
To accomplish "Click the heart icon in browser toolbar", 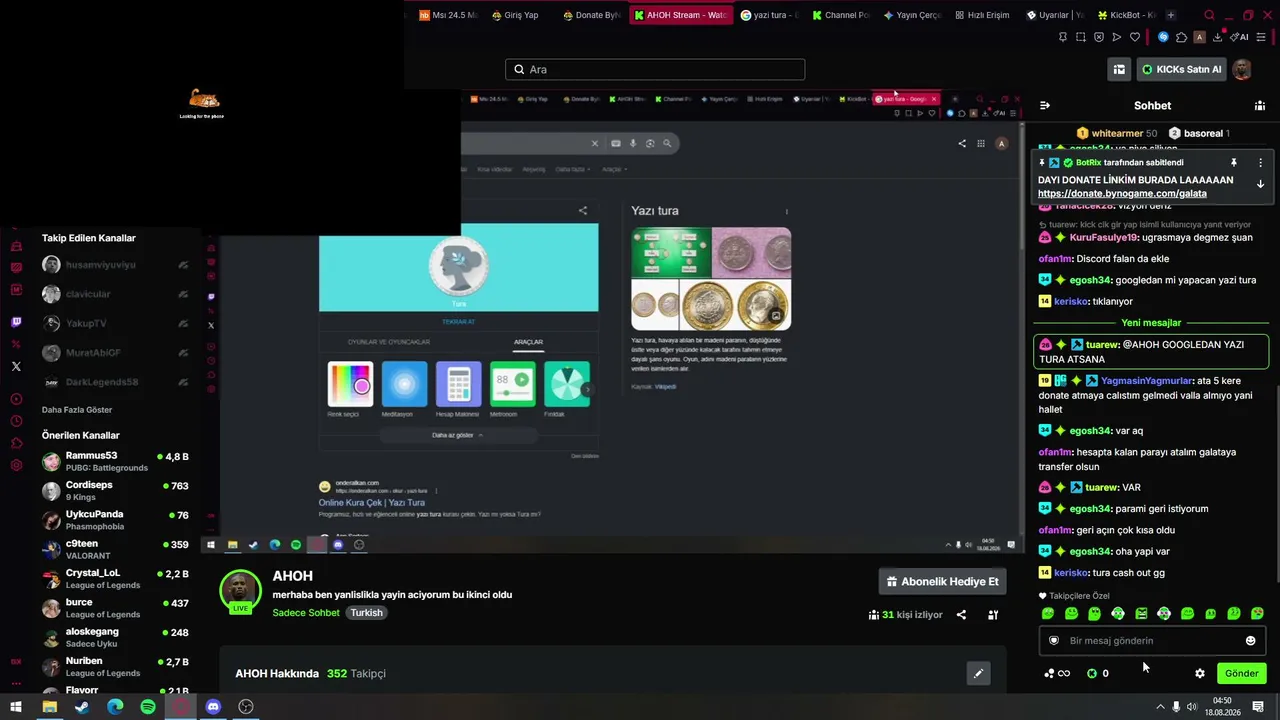I will 1135,37.
